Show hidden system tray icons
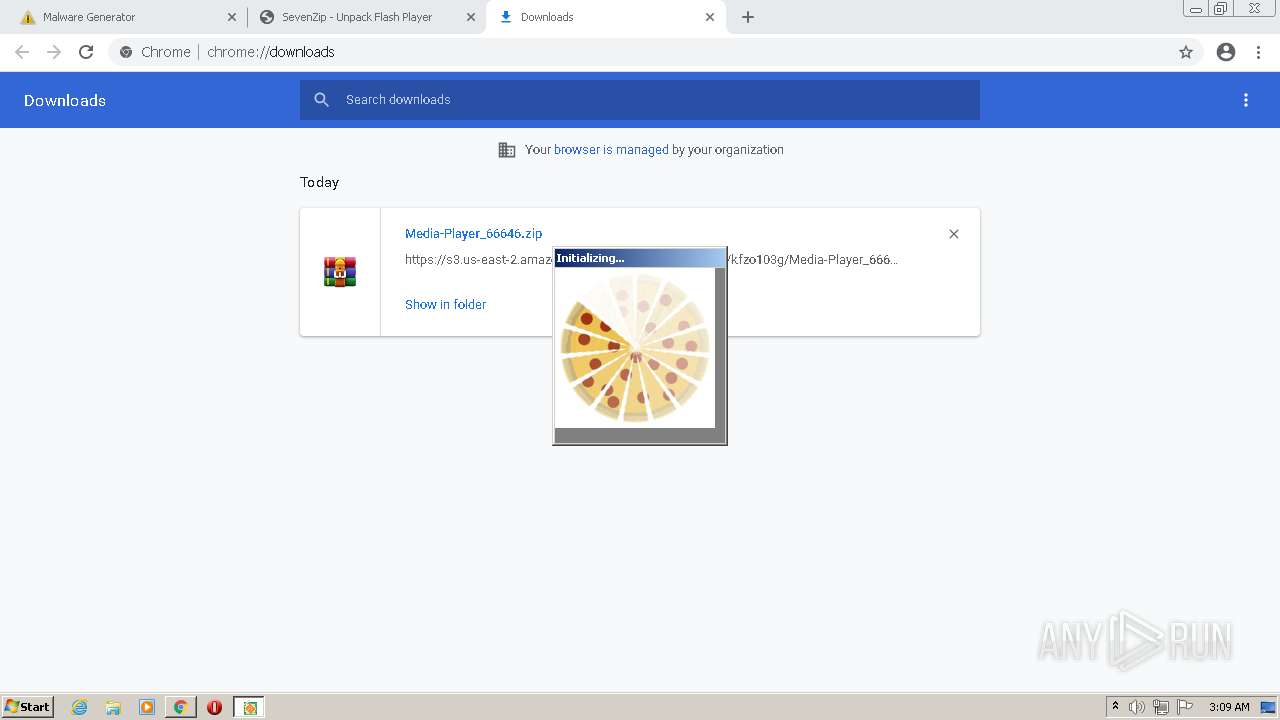This screenshot has width=1280, height=720. click(1115, 707)
